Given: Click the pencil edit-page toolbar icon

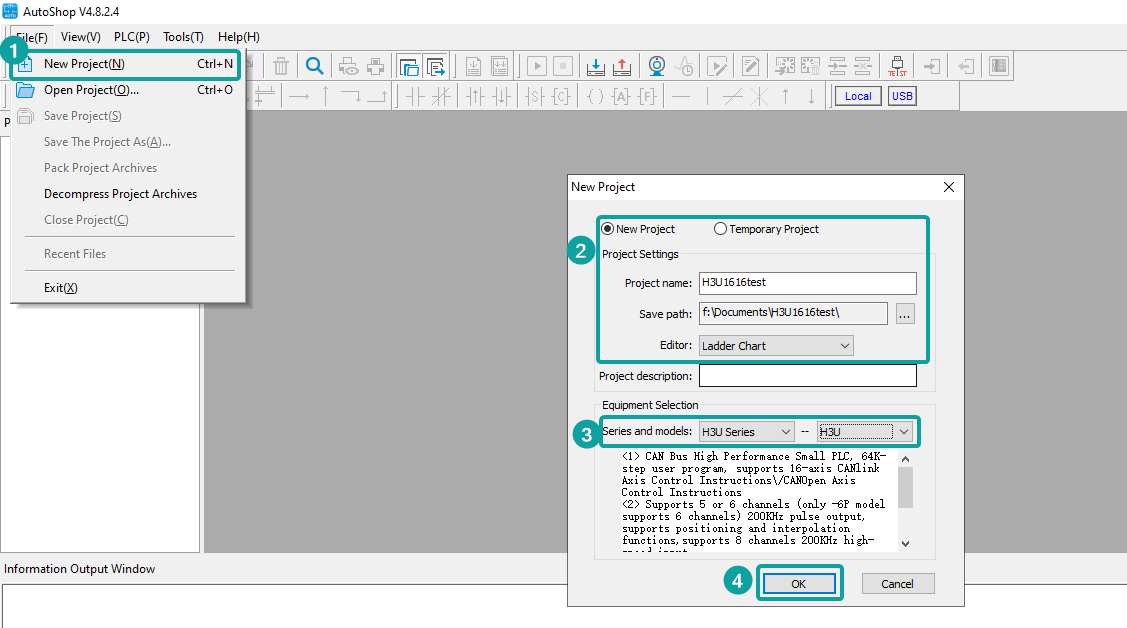Looking at the screenshot, I should [751, 66].
